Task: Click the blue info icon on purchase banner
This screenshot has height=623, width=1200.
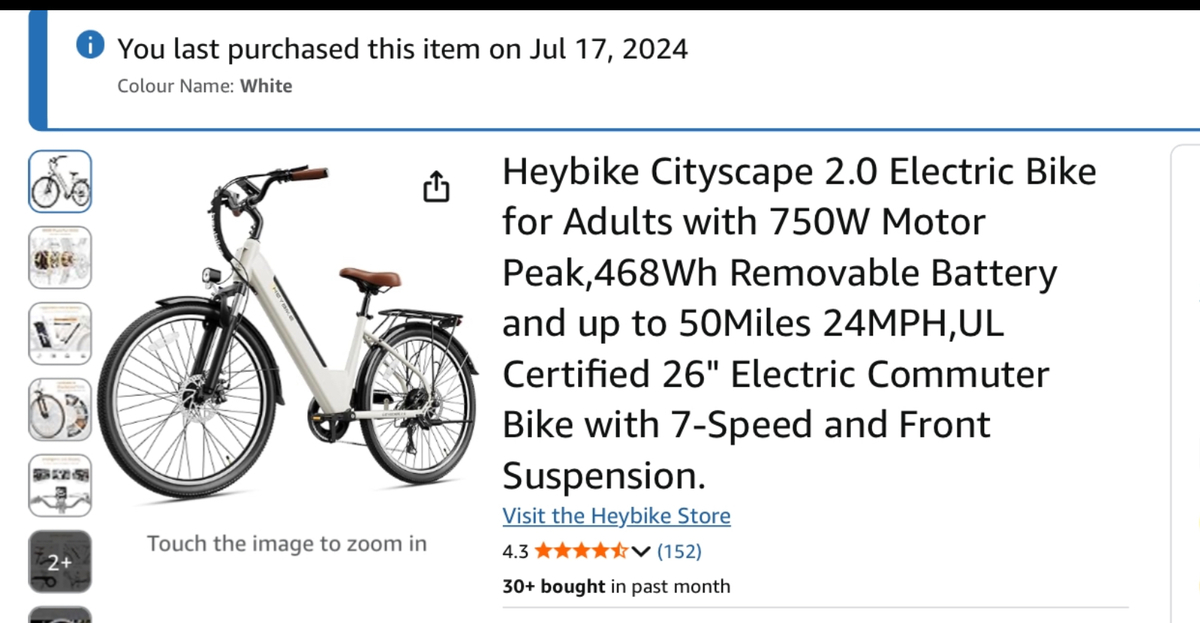Action: click(91, 44)
